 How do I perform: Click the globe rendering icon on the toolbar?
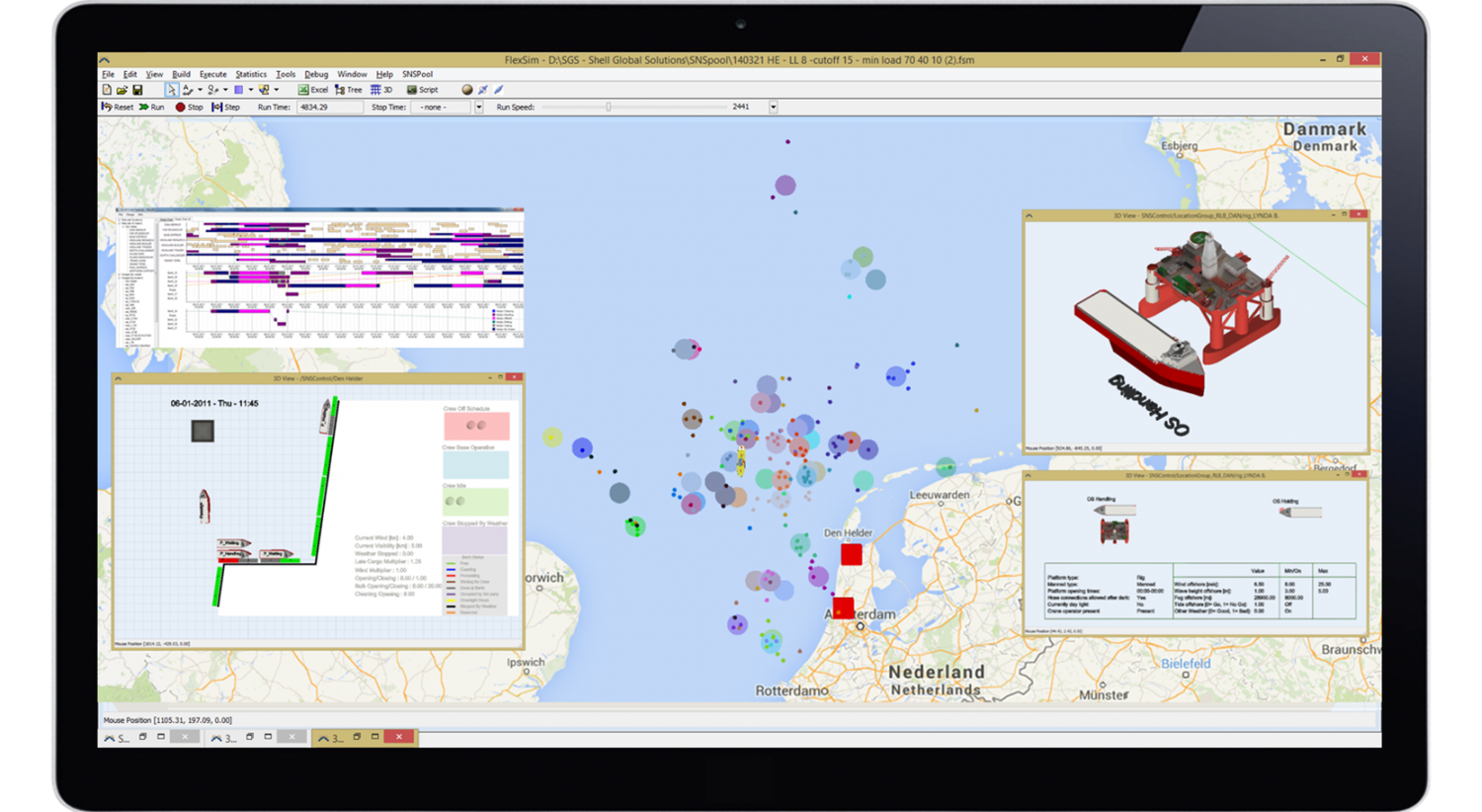tap(466, 89)
